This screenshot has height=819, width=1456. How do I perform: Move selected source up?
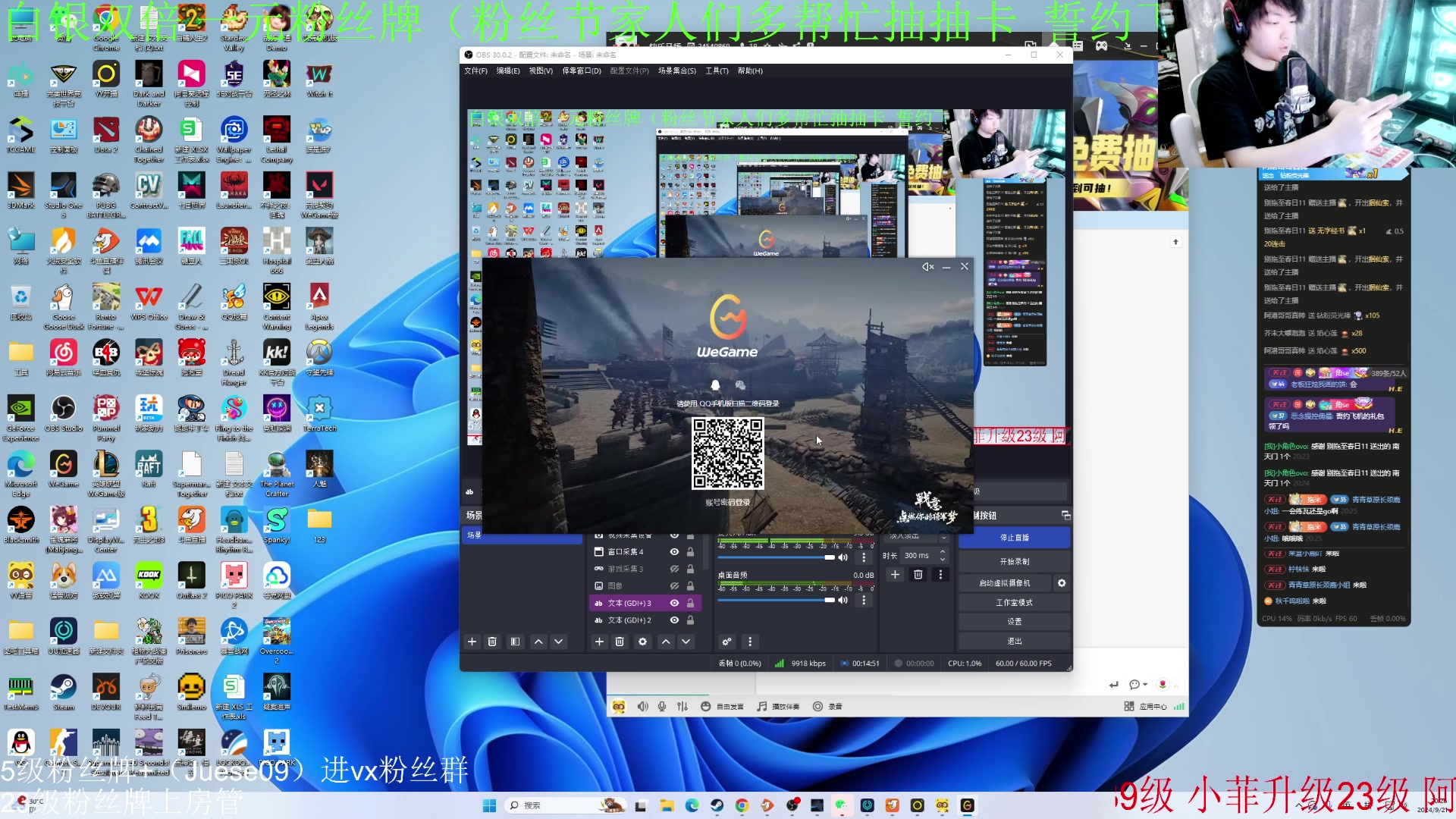666,642
